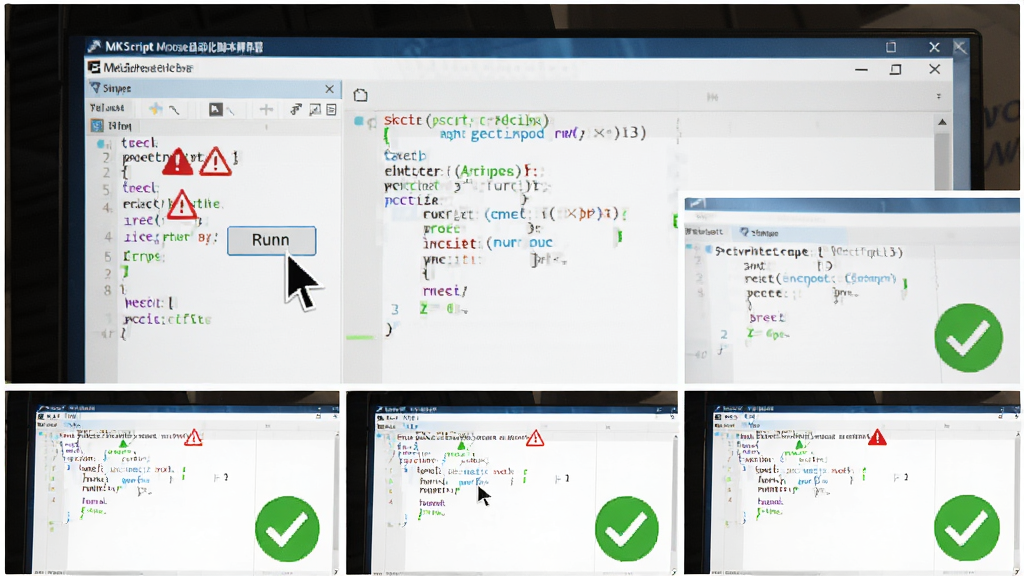The height and width of the screenshot is (576, 1024).
Task: Click the list document icon ending the left toolbar
Action: pyautogui.click(x=331, y=109)
